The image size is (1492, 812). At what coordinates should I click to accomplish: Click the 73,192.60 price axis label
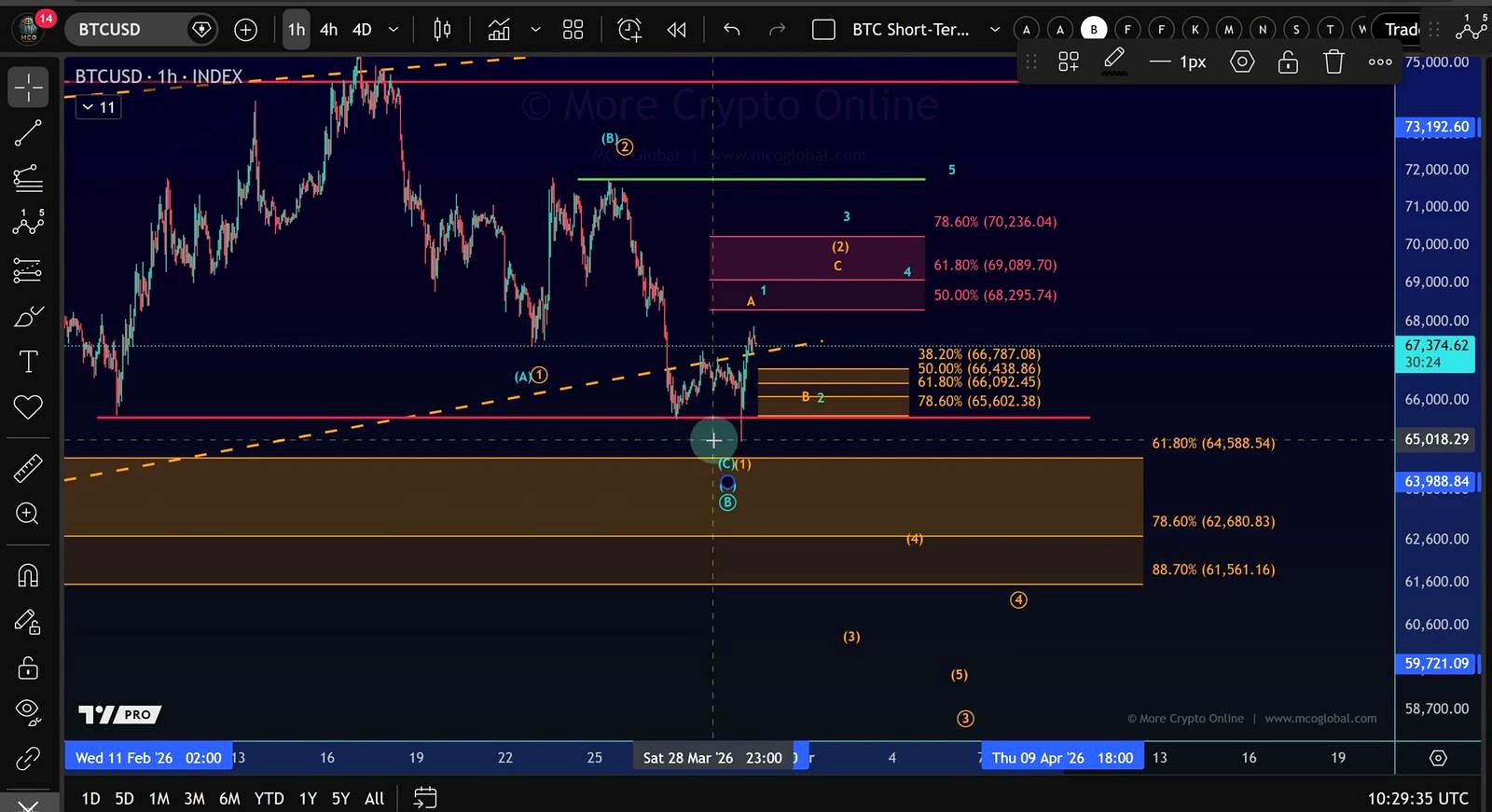(1436, 127)
